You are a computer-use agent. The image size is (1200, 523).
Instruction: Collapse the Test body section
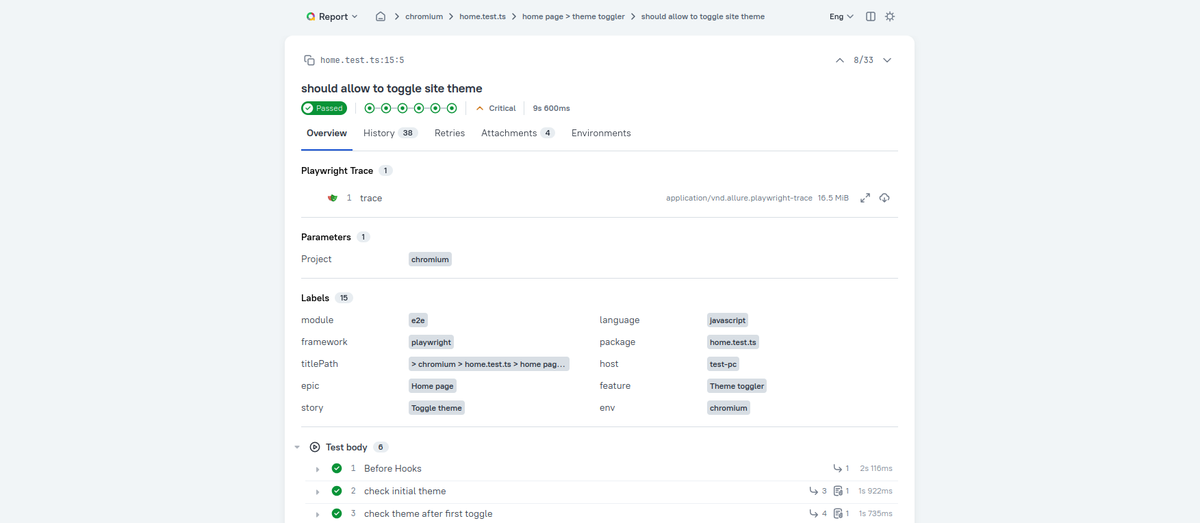click(297, 447)
